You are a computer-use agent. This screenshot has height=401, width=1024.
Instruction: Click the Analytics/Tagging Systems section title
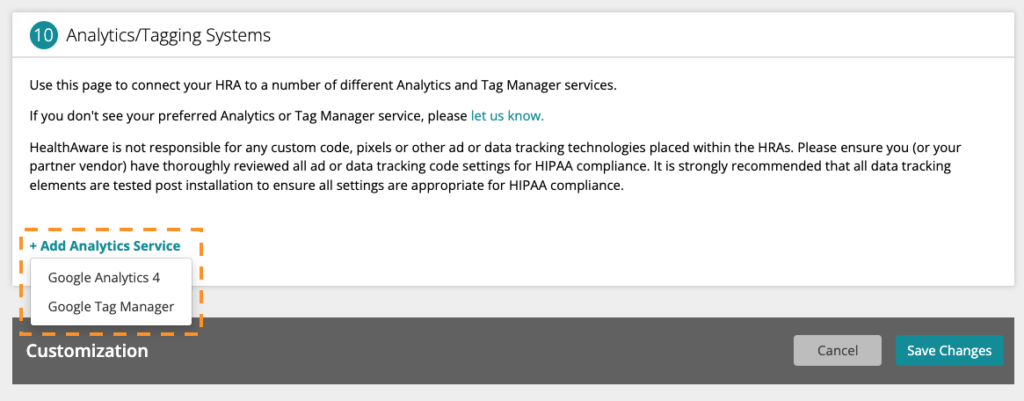168,35
